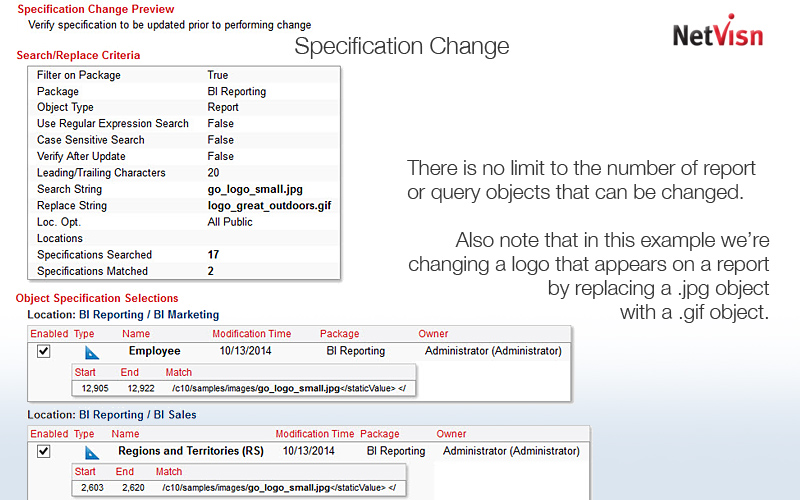Click the Package value BI Reporting in criteria

click(x=237, y=91)
